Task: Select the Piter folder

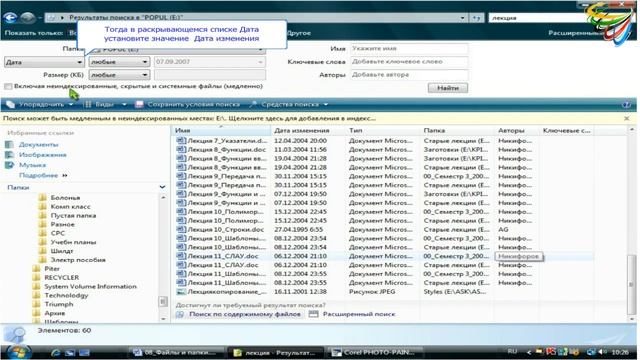Action: tap(52, 269)
